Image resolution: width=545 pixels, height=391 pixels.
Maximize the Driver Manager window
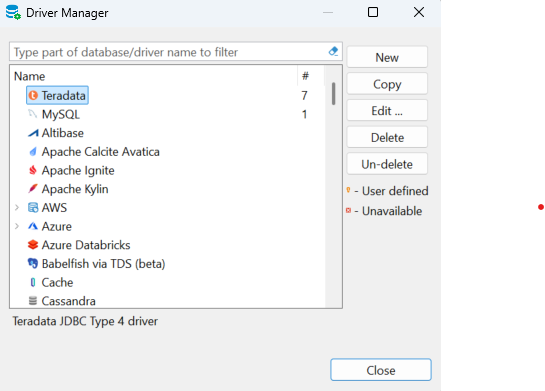(x=373, y=12)
